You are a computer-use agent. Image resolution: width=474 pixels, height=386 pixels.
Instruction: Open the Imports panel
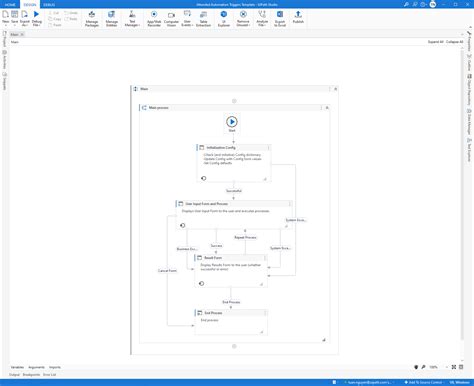click(55, 367)
